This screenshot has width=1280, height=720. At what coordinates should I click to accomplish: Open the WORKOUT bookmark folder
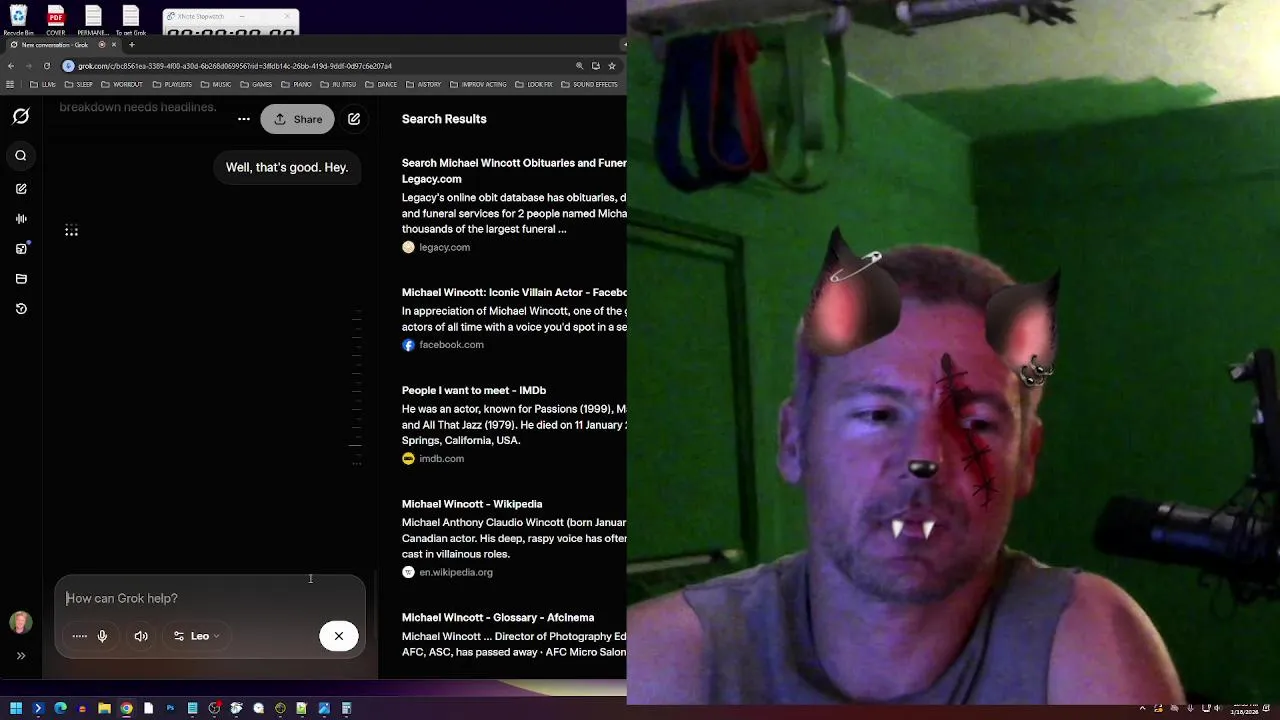click(122, 85)
